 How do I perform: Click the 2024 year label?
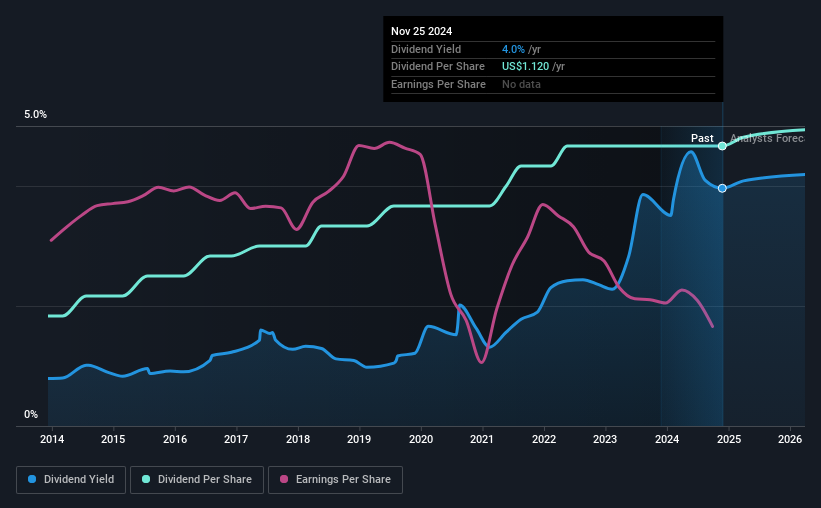pyautogui.click(x=667, y=439)
